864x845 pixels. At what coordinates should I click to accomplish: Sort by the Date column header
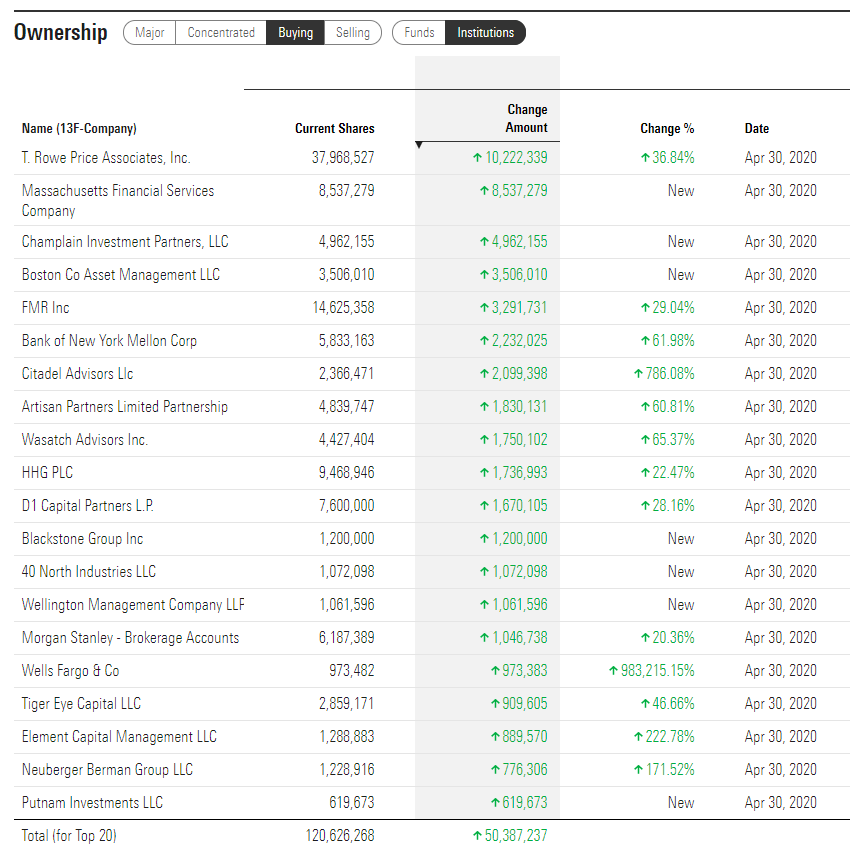pos(757,128)
